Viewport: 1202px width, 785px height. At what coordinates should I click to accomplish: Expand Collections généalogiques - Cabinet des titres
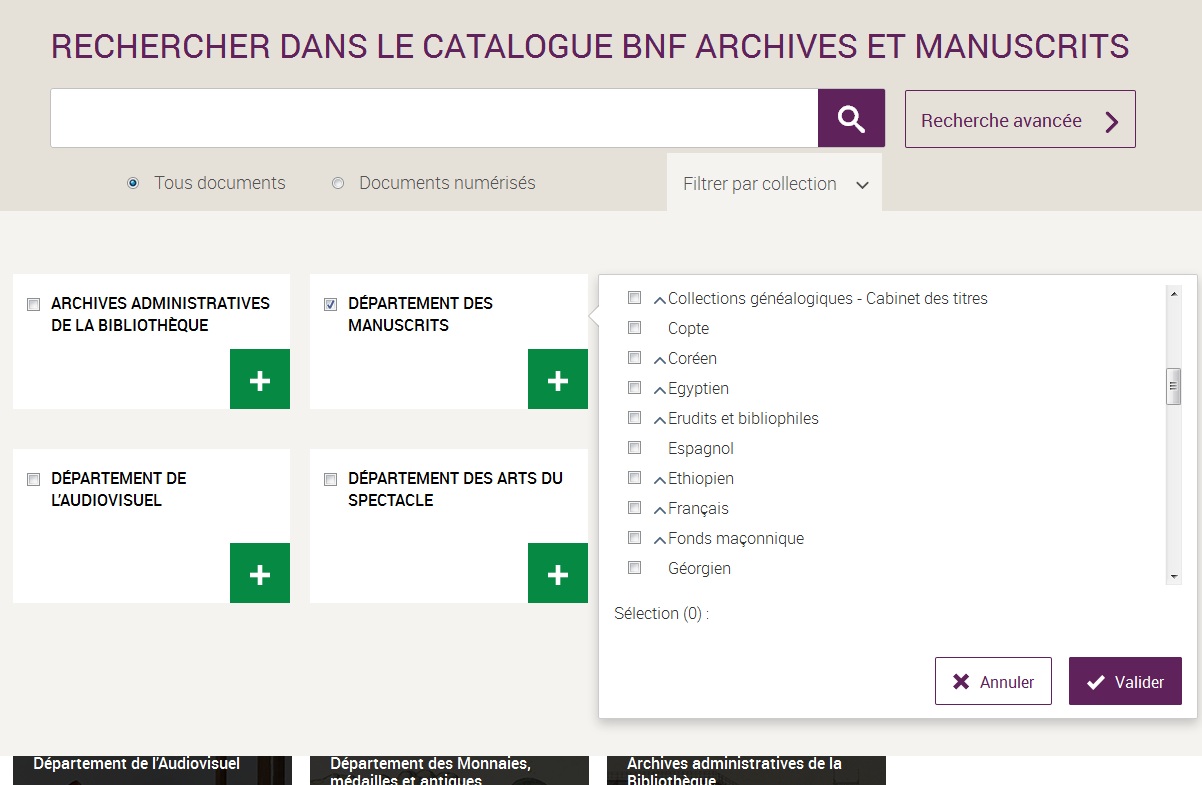coord(659,299)
